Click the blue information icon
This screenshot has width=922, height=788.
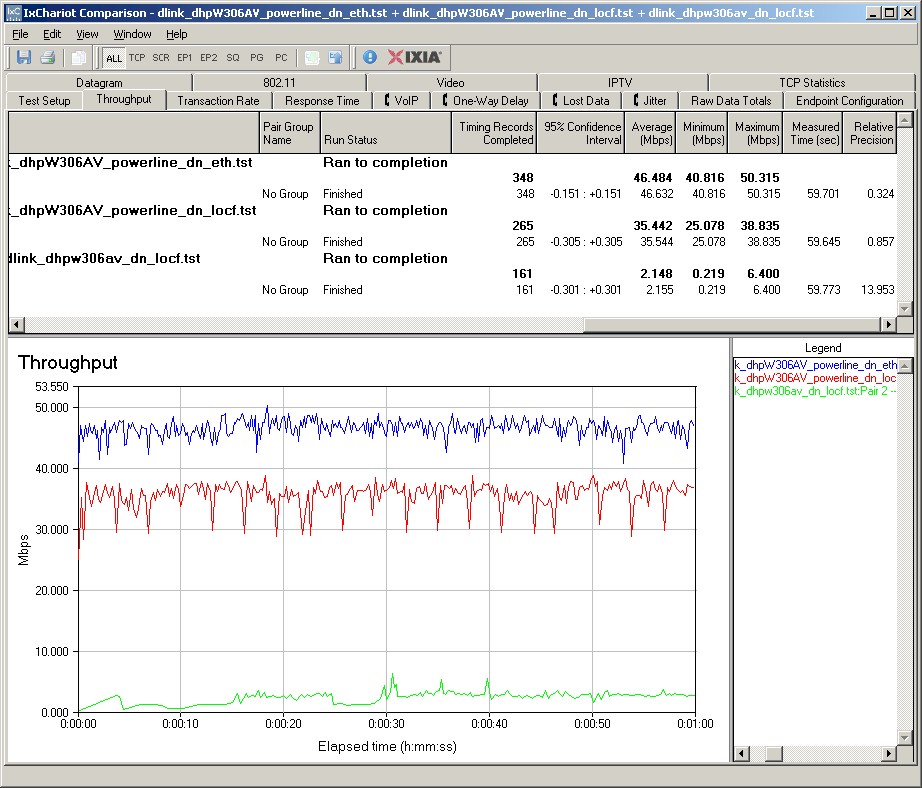(x=370, y=58)
